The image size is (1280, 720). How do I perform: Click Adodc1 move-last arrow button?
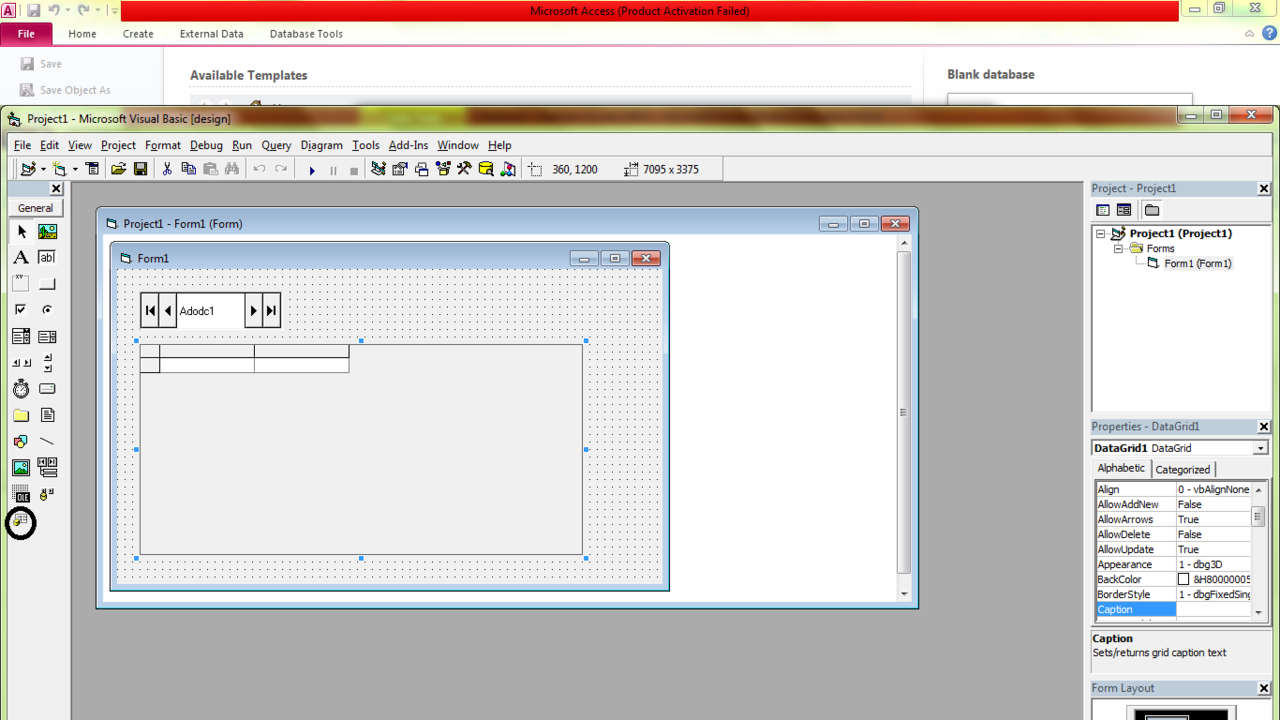(x=271, y=311)
